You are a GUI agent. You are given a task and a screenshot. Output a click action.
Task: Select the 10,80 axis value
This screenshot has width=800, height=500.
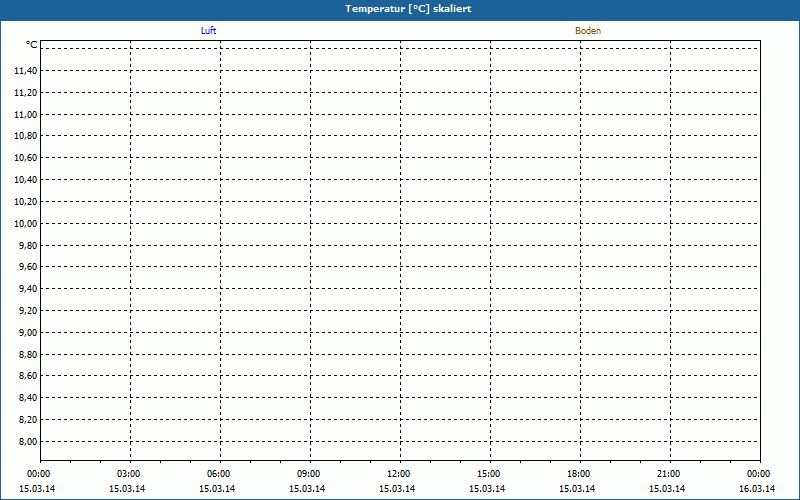26,136
